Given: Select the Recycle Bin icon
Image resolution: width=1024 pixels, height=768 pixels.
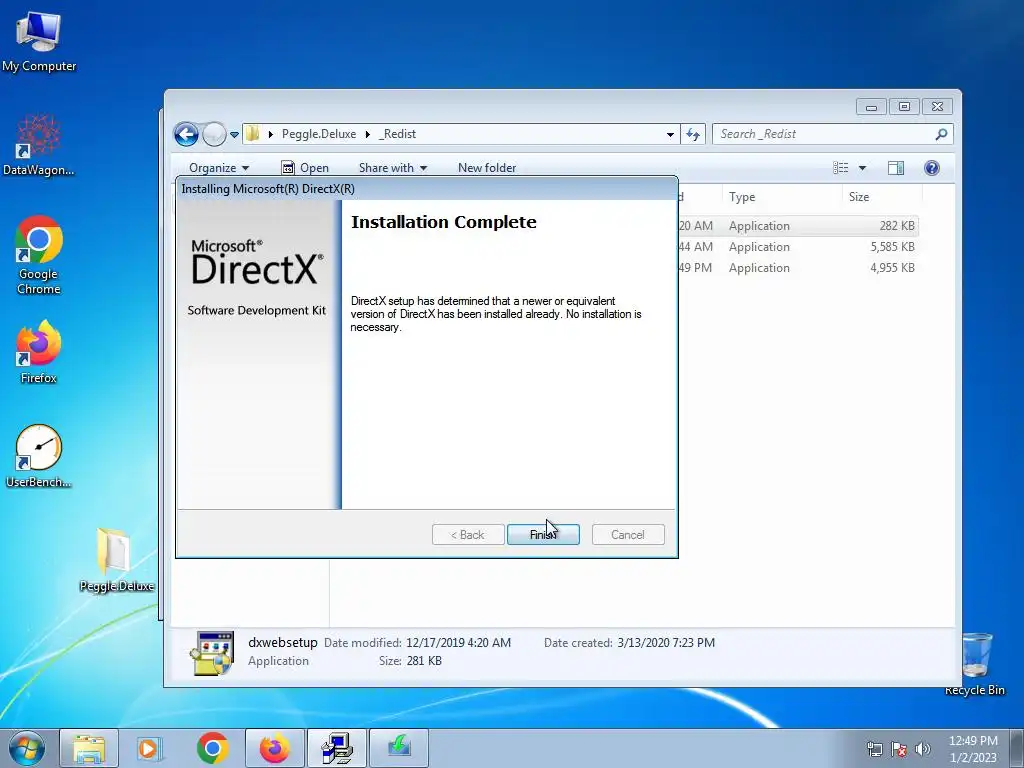Looking at the screenshot, I should point(975,664).
